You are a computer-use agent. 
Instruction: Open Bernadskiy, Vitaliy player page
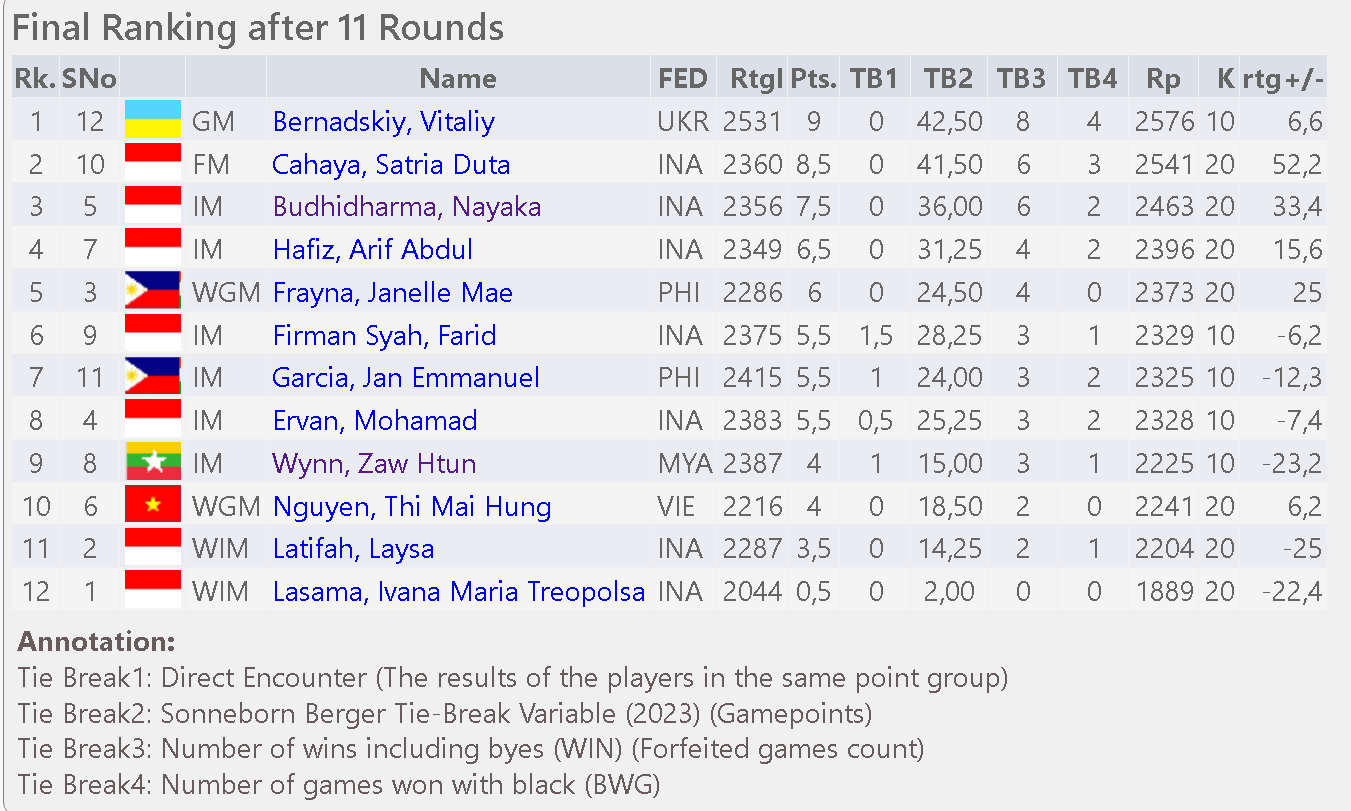384,122
